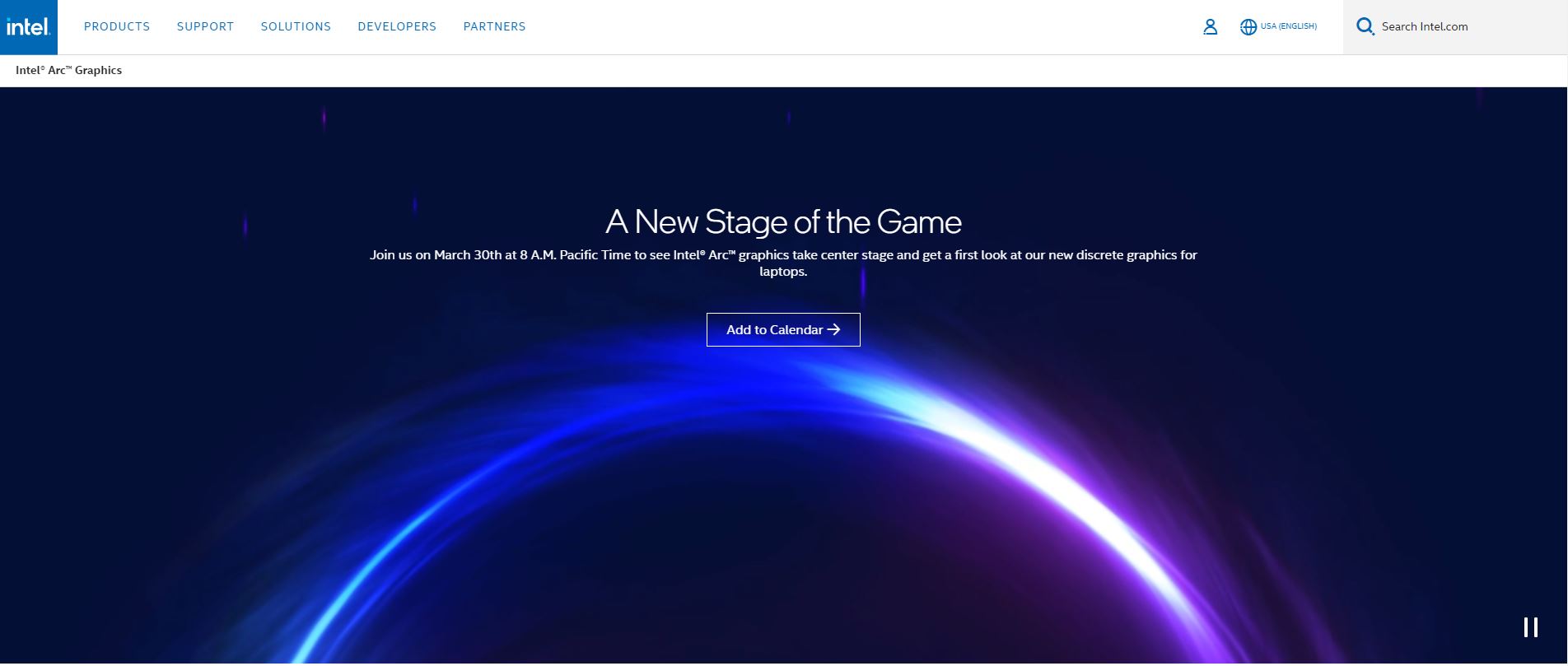Pause the background hero video
This screenshot has height=666, width=1568.
(1530, 627)
